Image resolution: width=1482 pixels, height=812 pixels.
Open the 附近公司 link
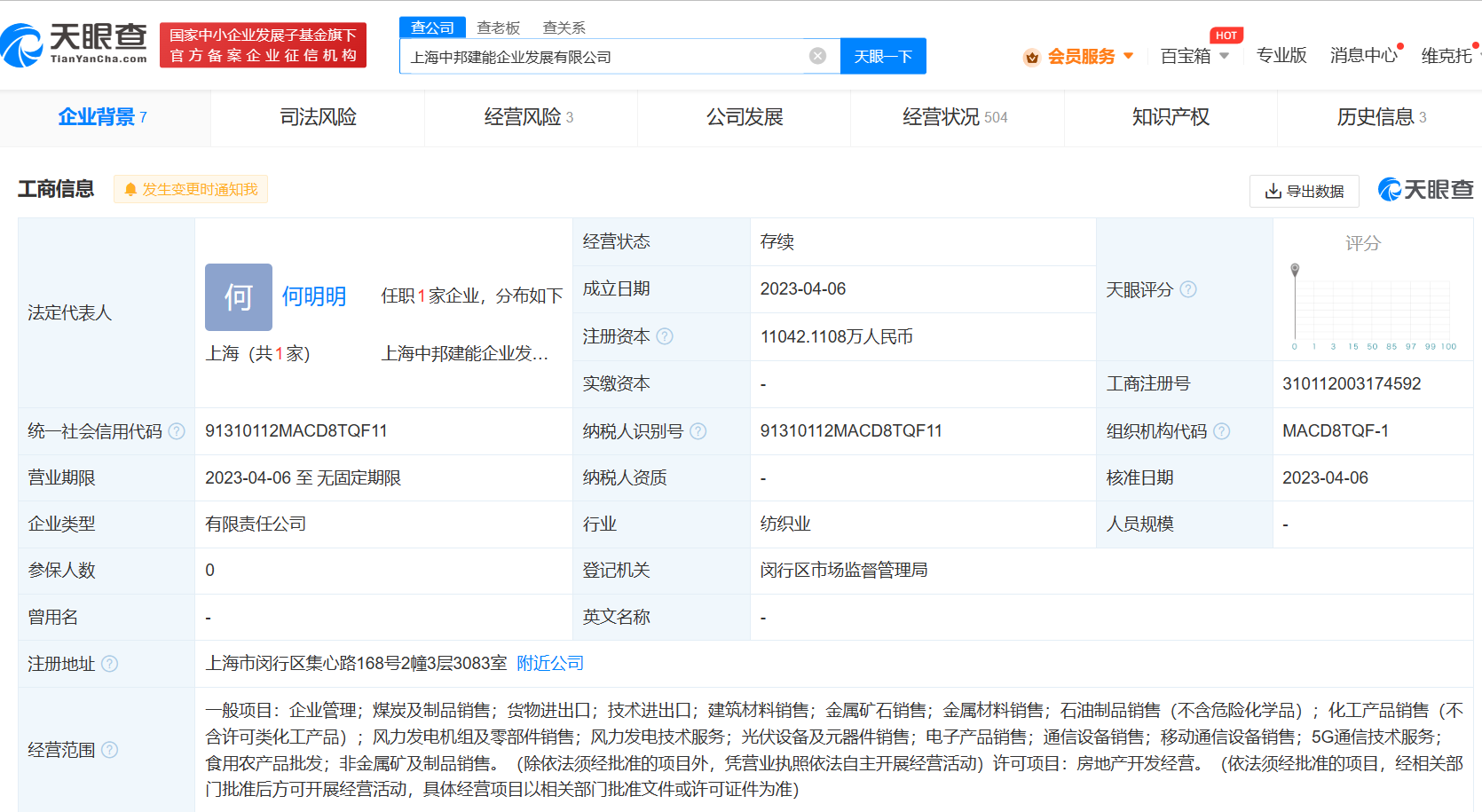pos(550,663)
